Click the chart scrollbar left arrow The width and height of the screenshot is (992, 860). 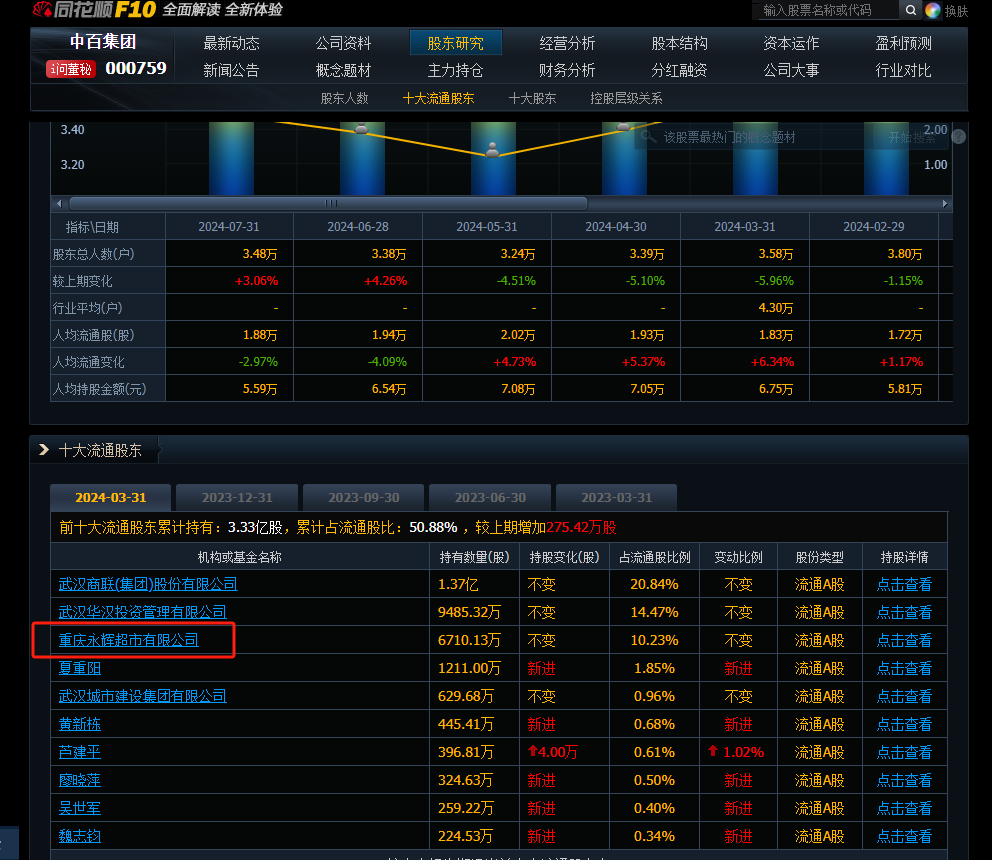(x=59, y=204)
